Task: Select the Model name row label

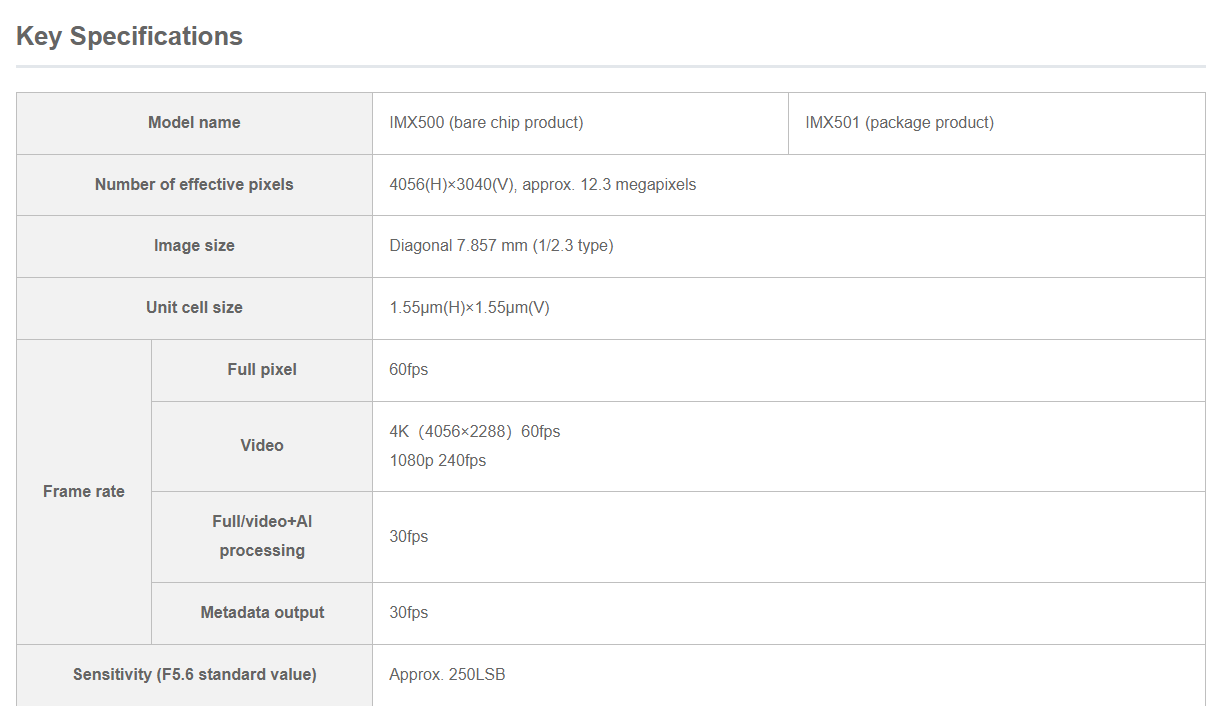Action: point(194,122)
